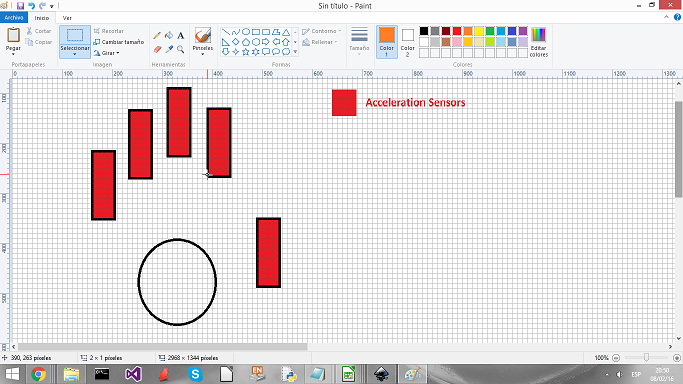Open Cambiar tamaño resize dialog

point(118,42)
